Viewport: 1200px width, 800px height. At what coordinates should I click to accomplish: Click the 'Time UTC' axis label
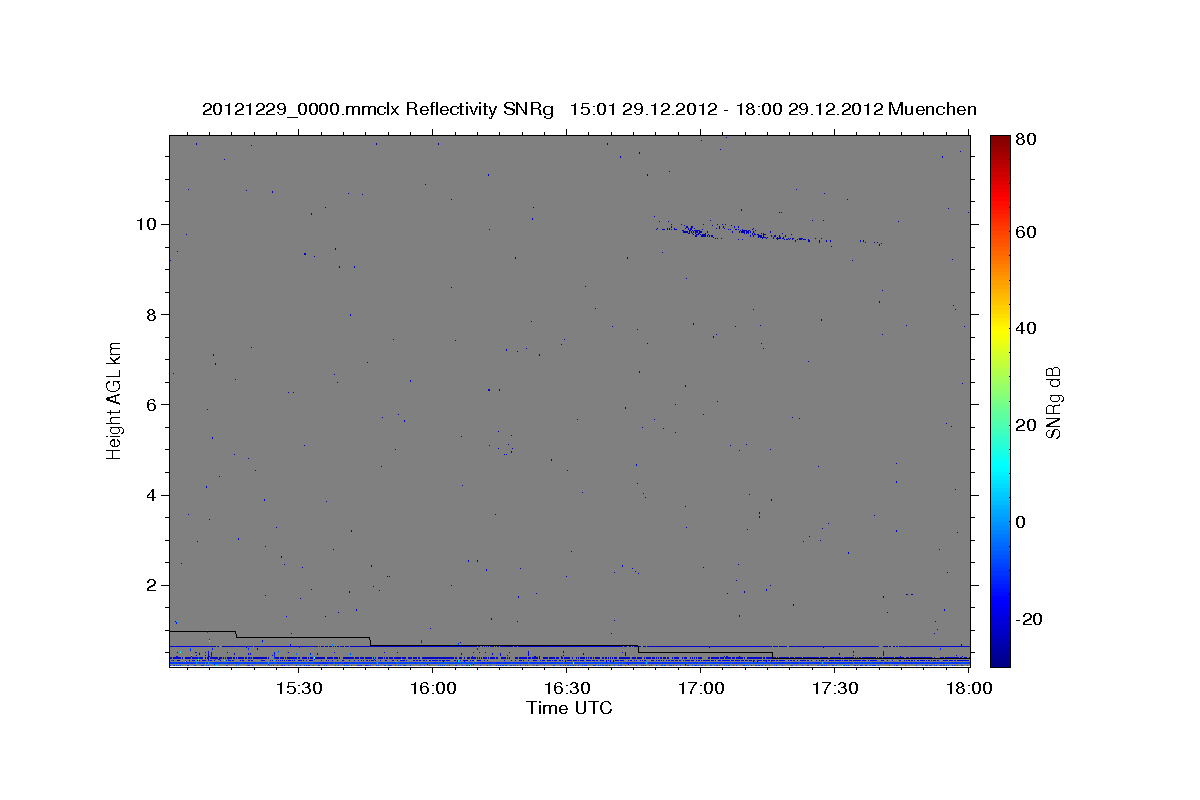[x=569, y=708]
